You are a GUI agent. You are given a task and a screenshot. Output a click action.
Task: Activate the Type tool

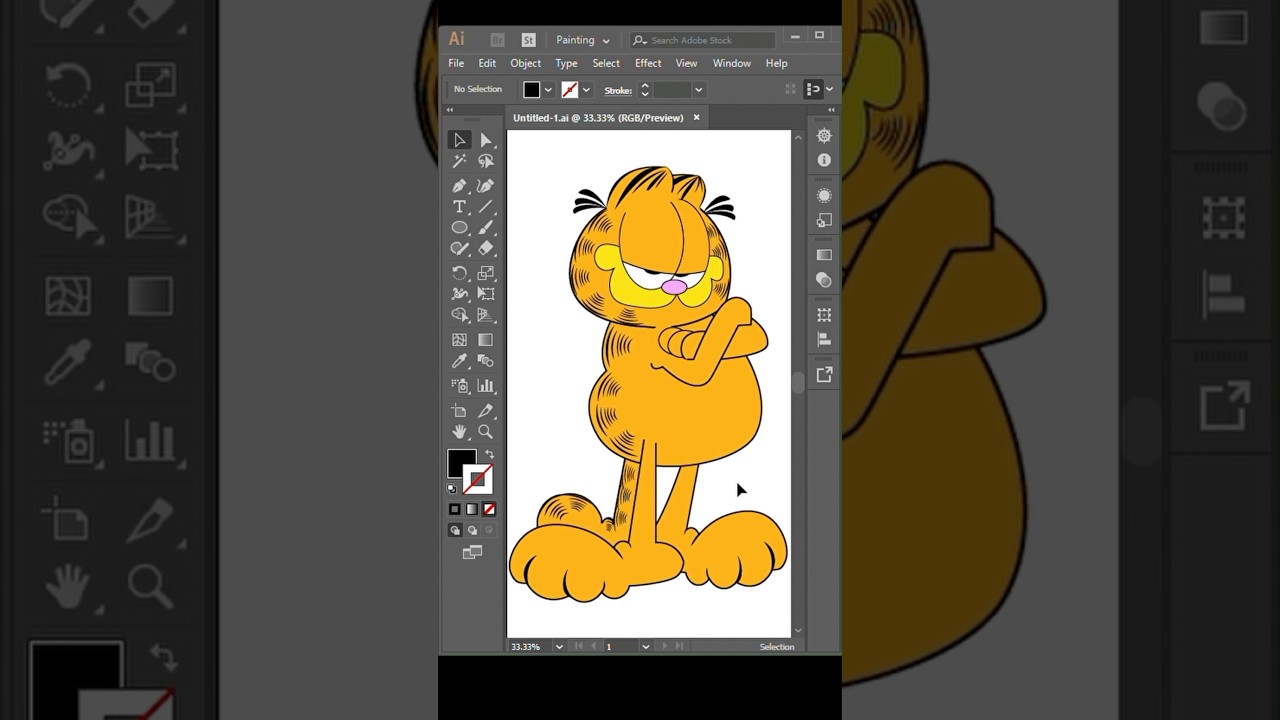tap(459, 207)
